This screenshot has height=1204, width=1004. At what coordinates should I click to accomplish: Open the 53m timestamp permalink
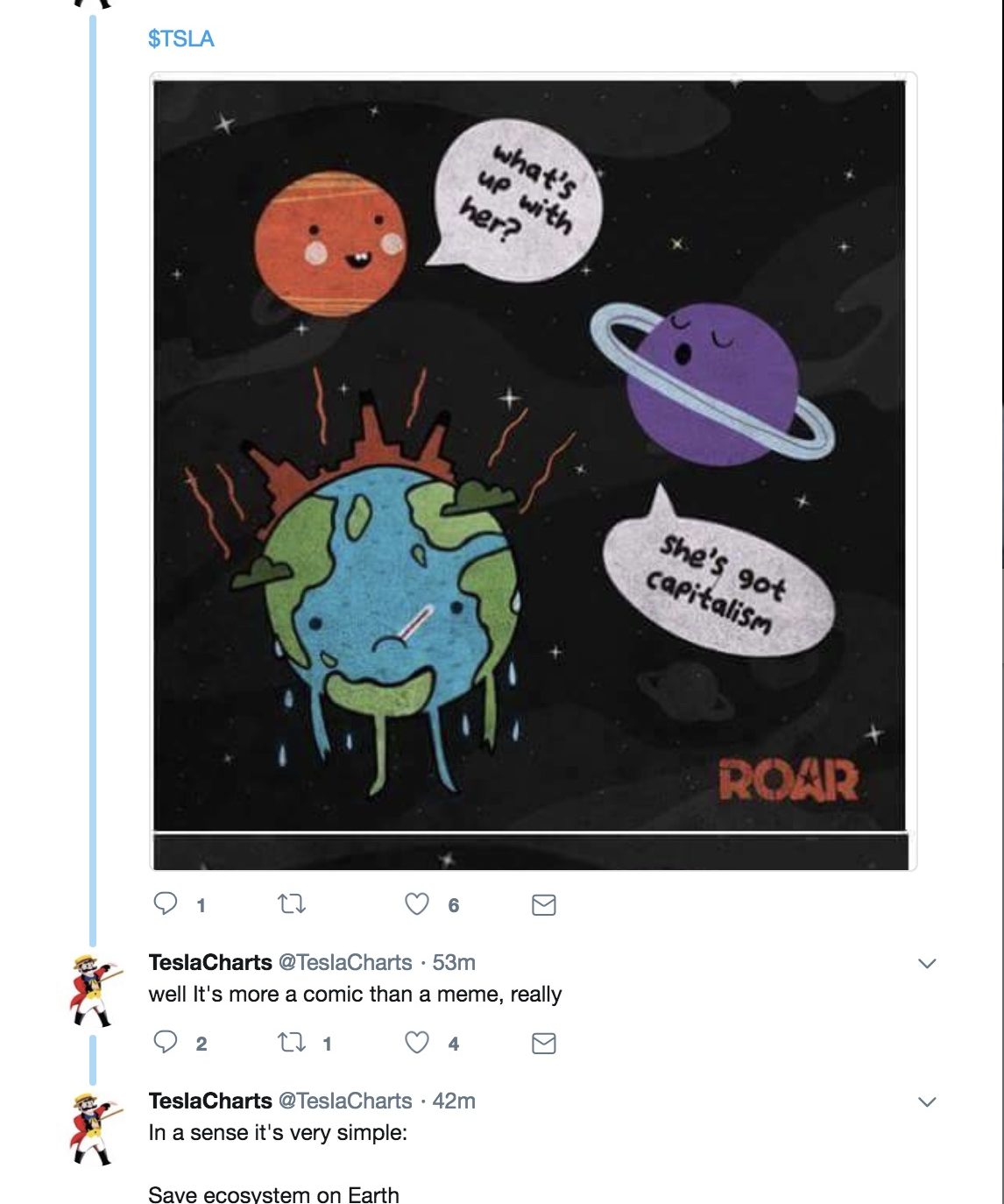tap(454, 962)
